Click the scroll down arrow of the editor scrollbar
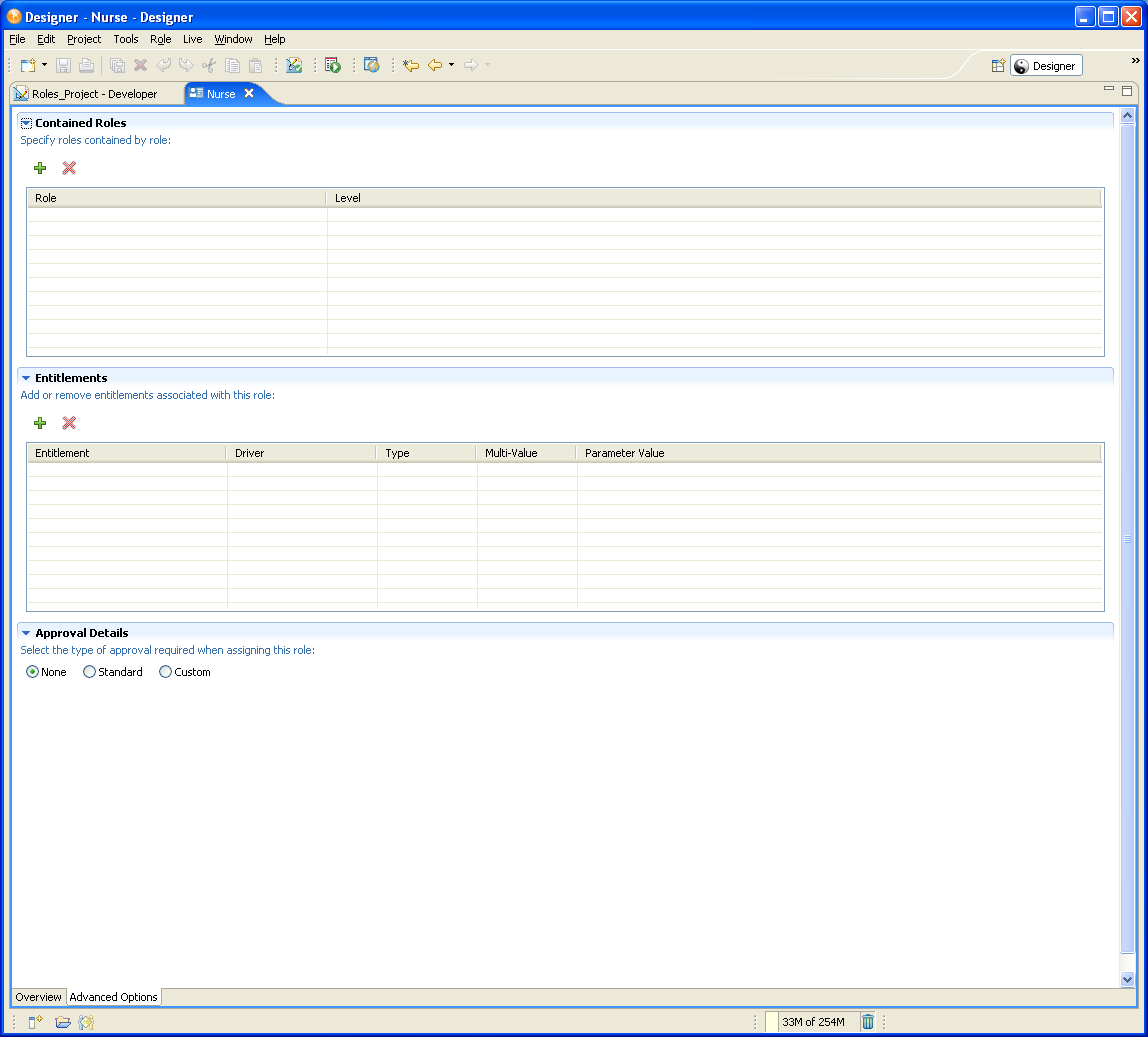 [1128, 979]
